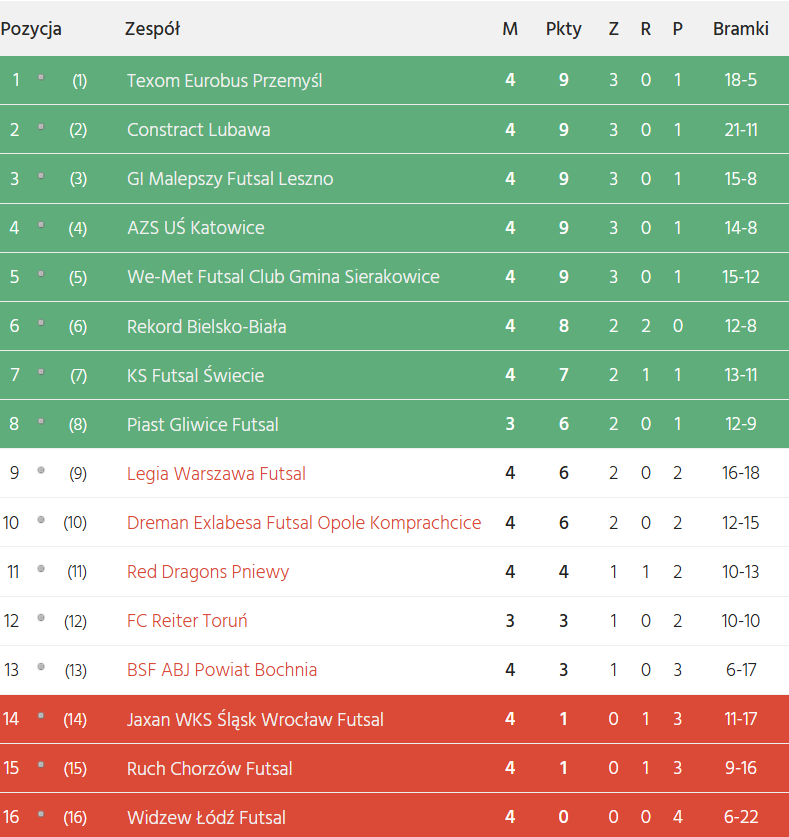Open Dreman Exlabesa Futsal Opole Komprachcice link
Viewport: 789px width, 837px height.
click(x=304, y=522)
